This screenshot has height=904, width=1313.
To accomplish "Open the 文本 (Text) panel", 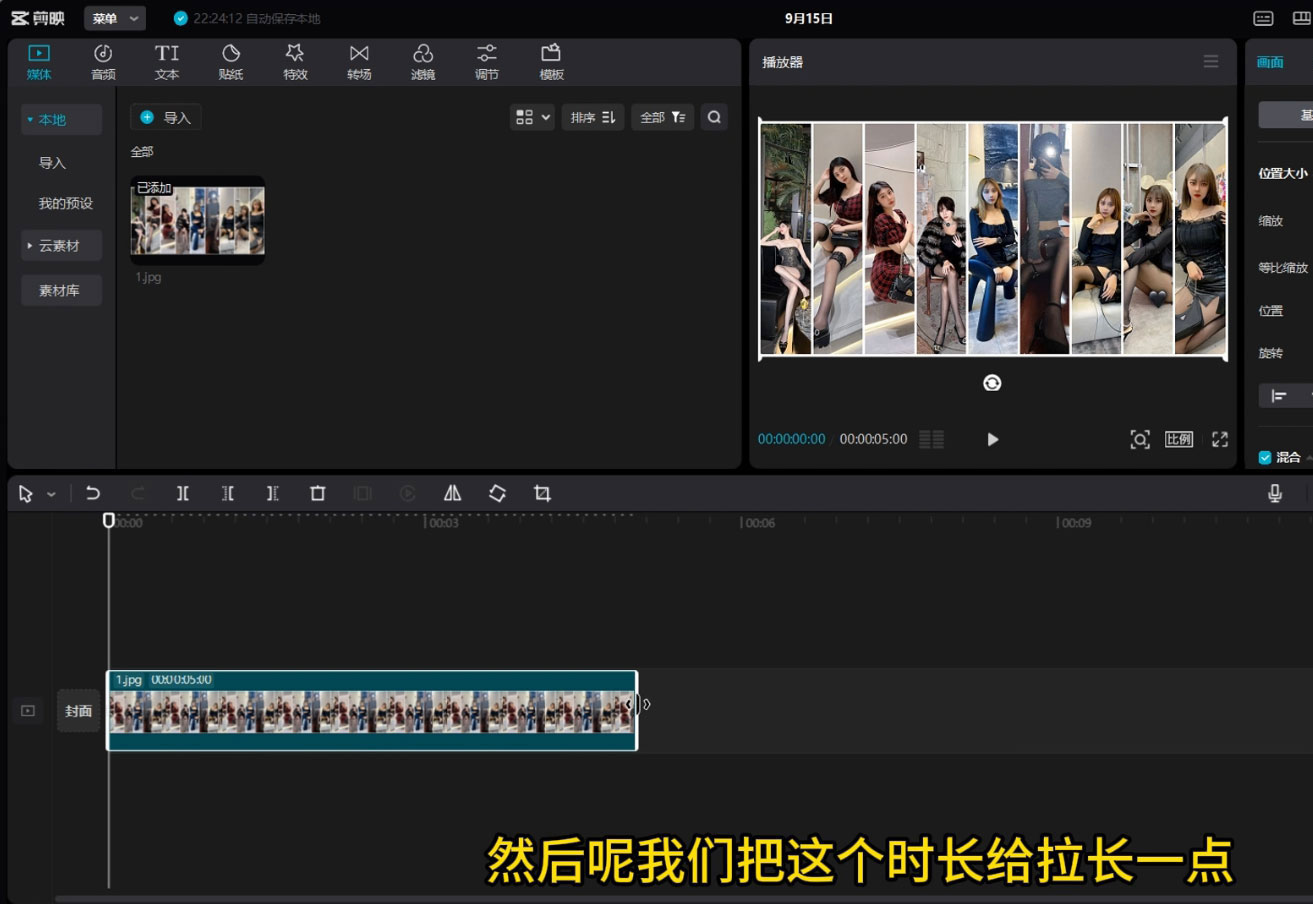I will (x=166, y=61).
